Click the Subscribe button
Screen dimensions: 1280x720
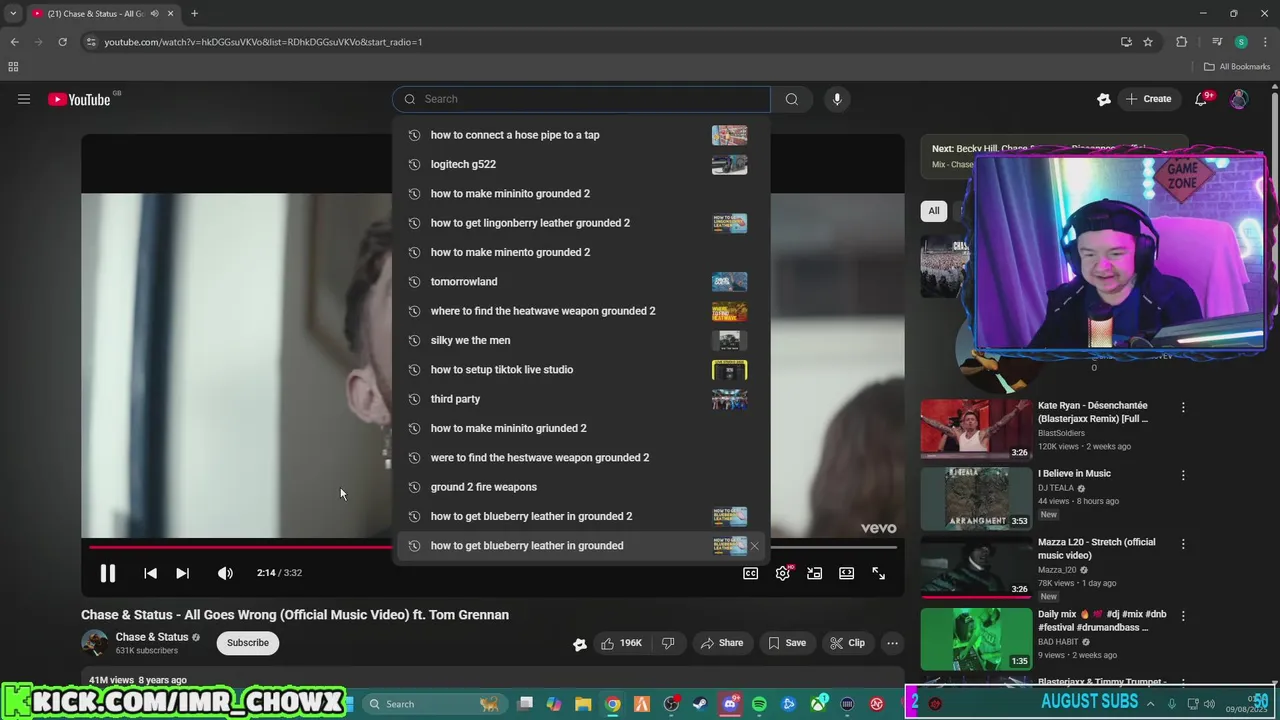click(x=247, y=643)
